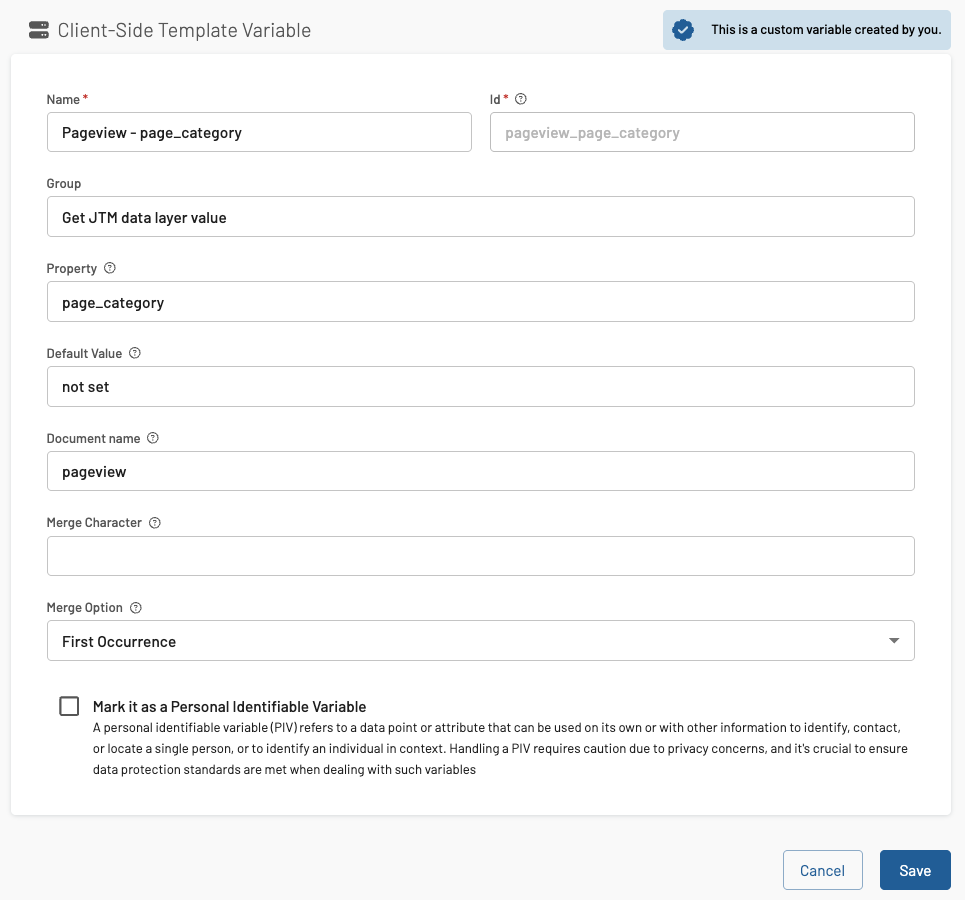Click the Merge Character help icon
965x900 pixels.
155,523
